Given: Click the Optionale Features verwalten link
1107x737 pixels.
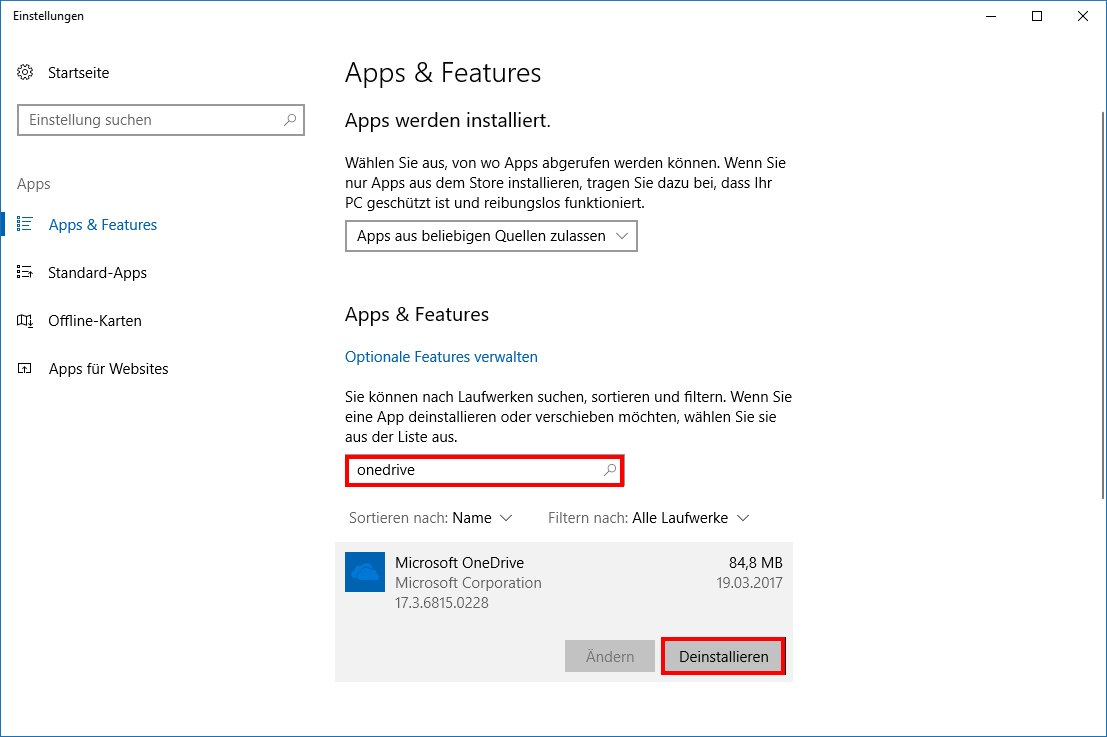Looking at the screenshot, I should (441, 356).
